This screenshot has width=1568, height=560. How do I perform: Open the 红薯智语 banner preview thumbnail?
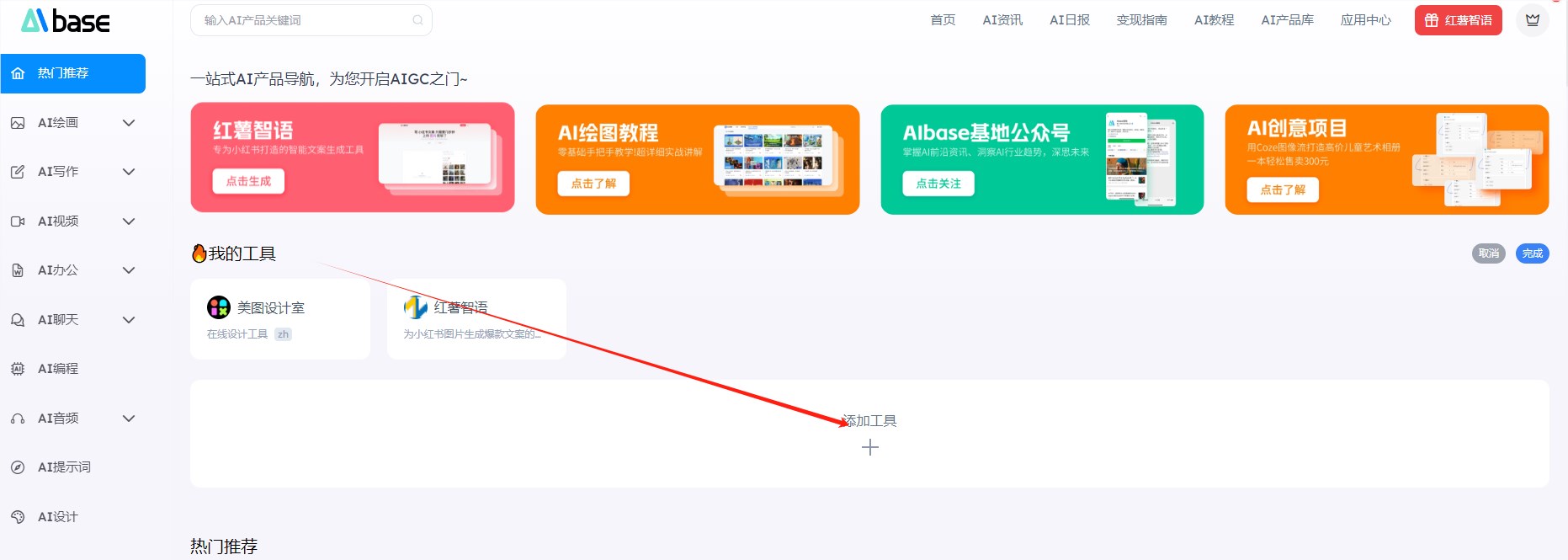tap(440, 158)
